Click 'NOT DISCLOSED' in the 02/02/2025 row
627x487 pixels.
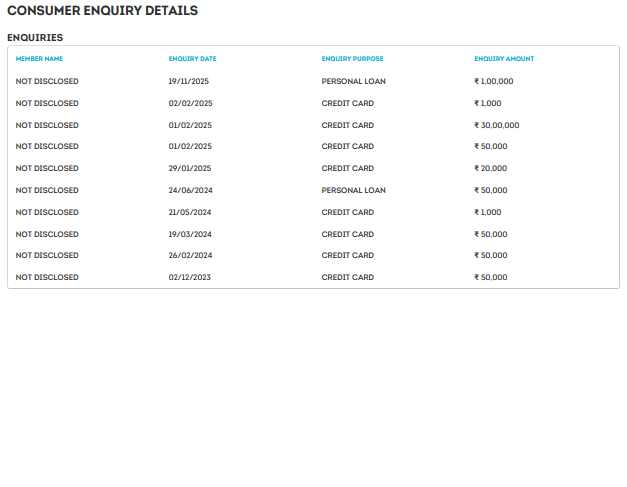(47, 103)
